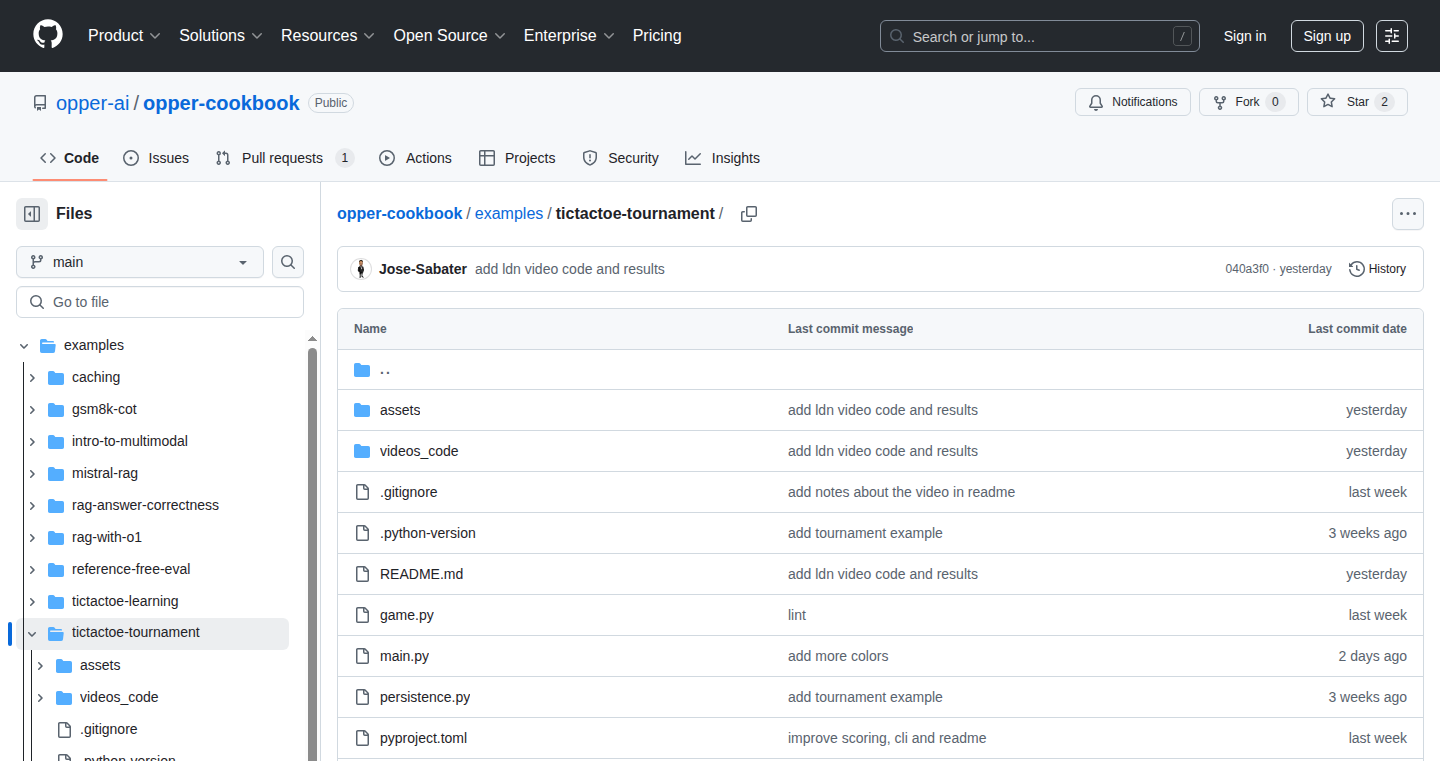Click the file icon beside persistence.py
1440x761 pixels.
coord(362,697)
